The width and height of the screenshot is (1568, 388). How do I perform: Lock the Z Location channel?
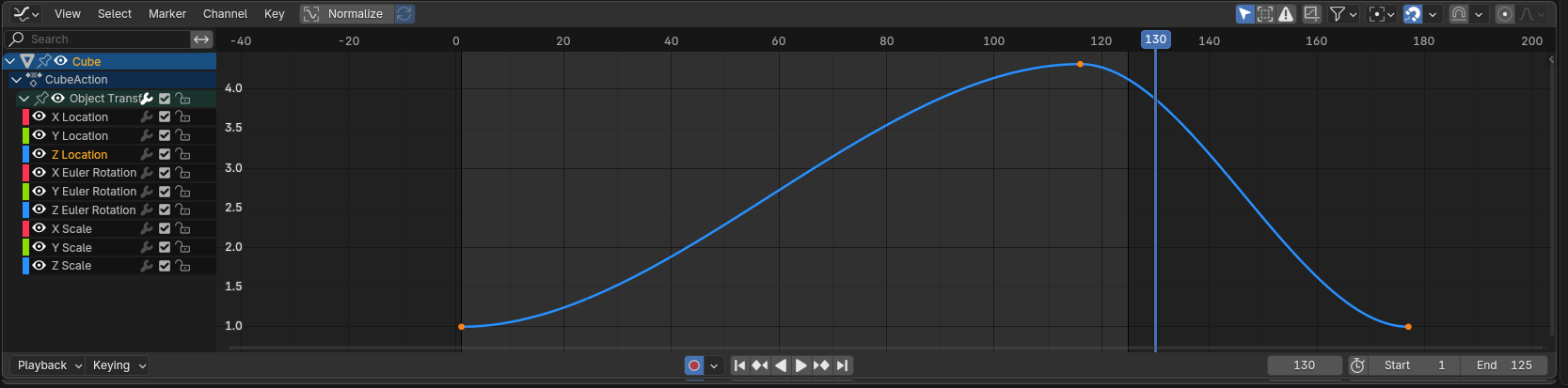tap(183, 154)
